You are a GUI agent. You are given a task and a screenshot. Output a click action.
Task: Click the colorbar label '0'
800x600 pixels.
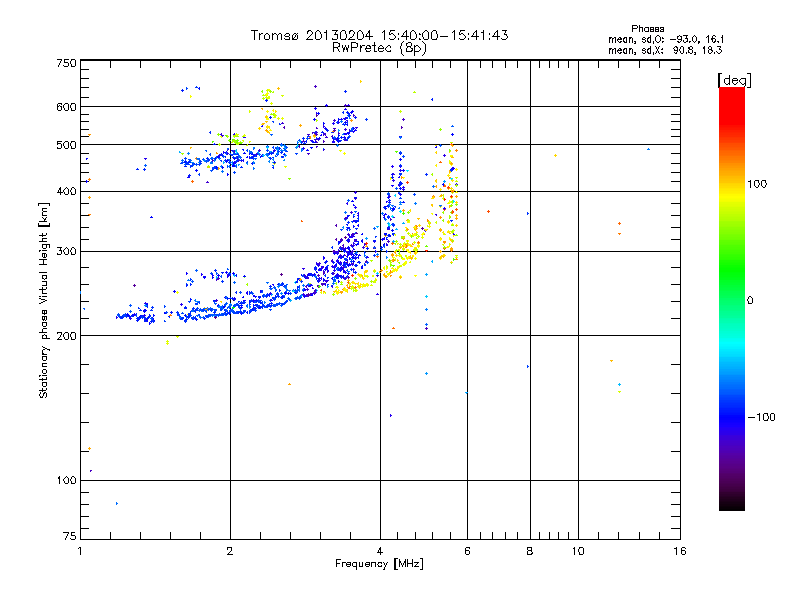(x=750, y=301)
